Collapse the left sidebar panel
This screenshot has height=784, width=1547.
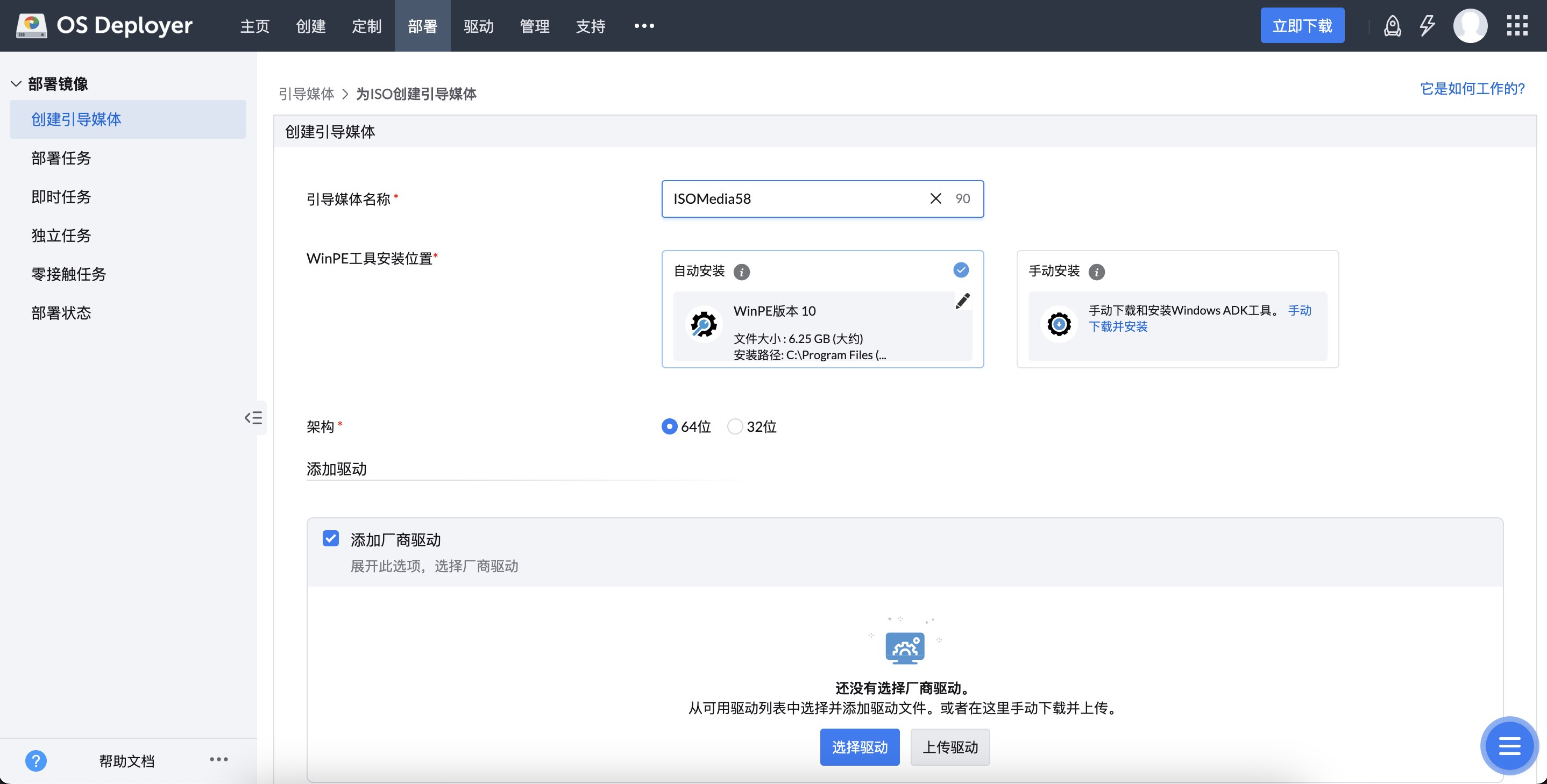coord(253,418)
